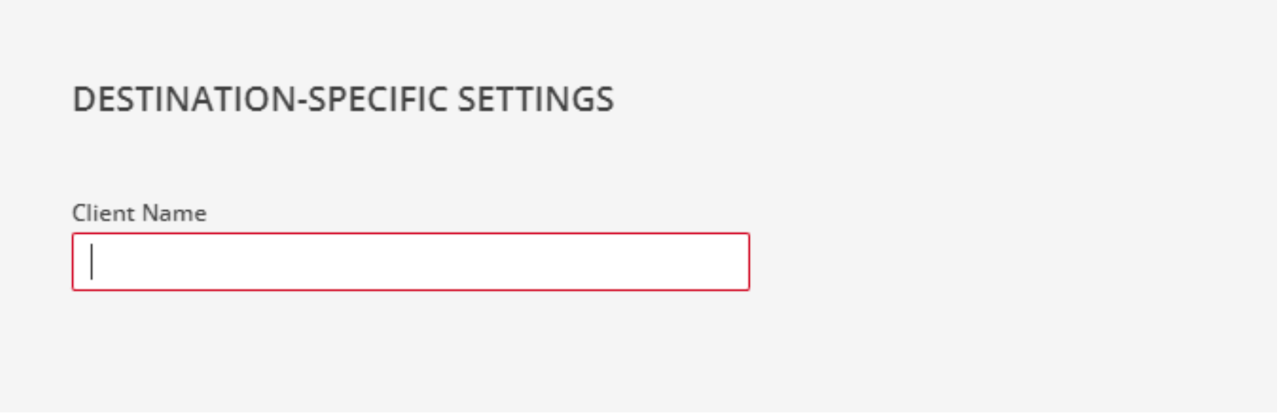Click the Client Name field label
Image resolution: width=1280 pixels, height=414 pixels.
tap(139, 213)
